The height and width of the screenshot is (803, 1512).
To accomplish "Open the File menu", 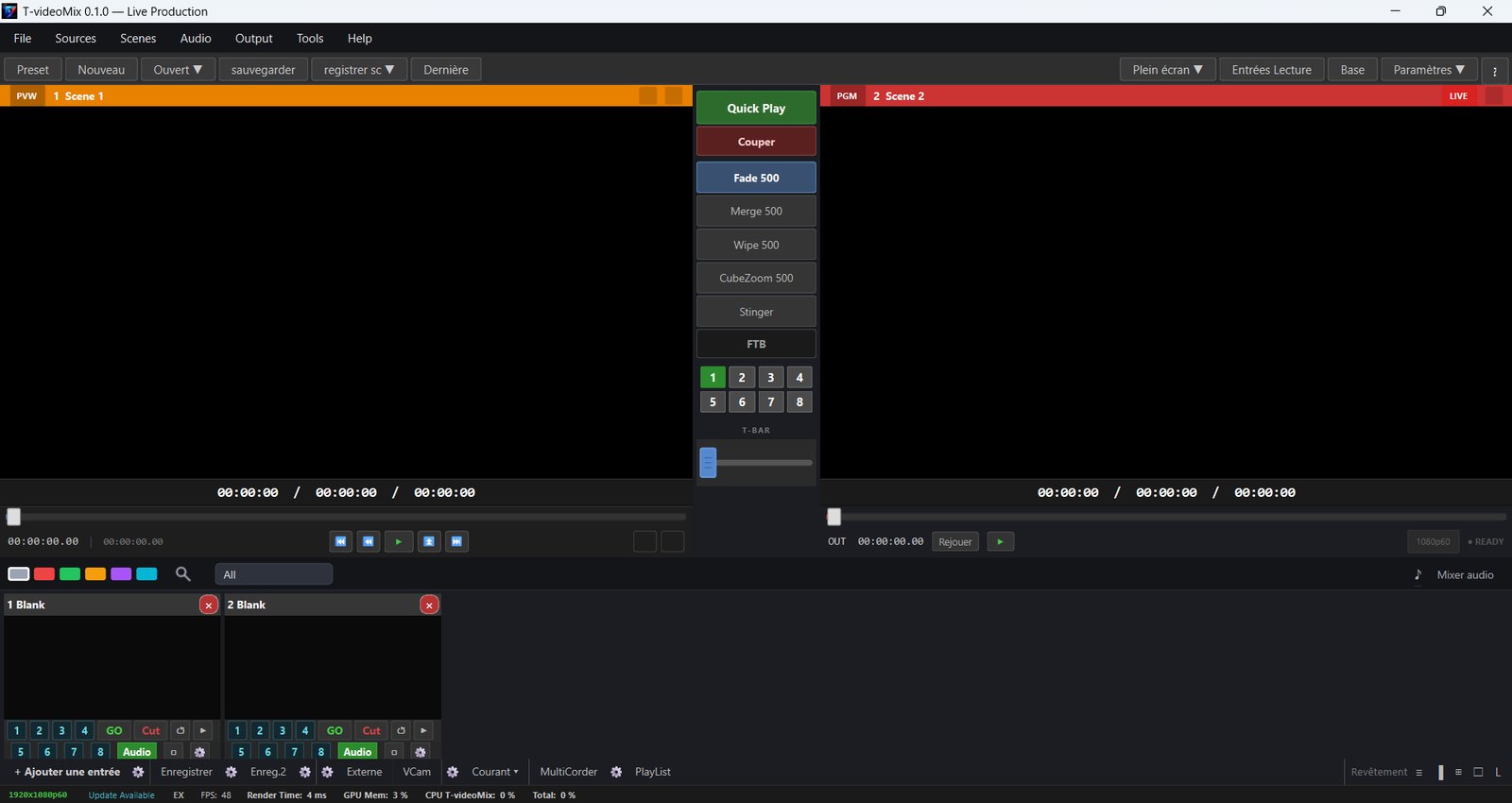I will [x=23, y=39].
